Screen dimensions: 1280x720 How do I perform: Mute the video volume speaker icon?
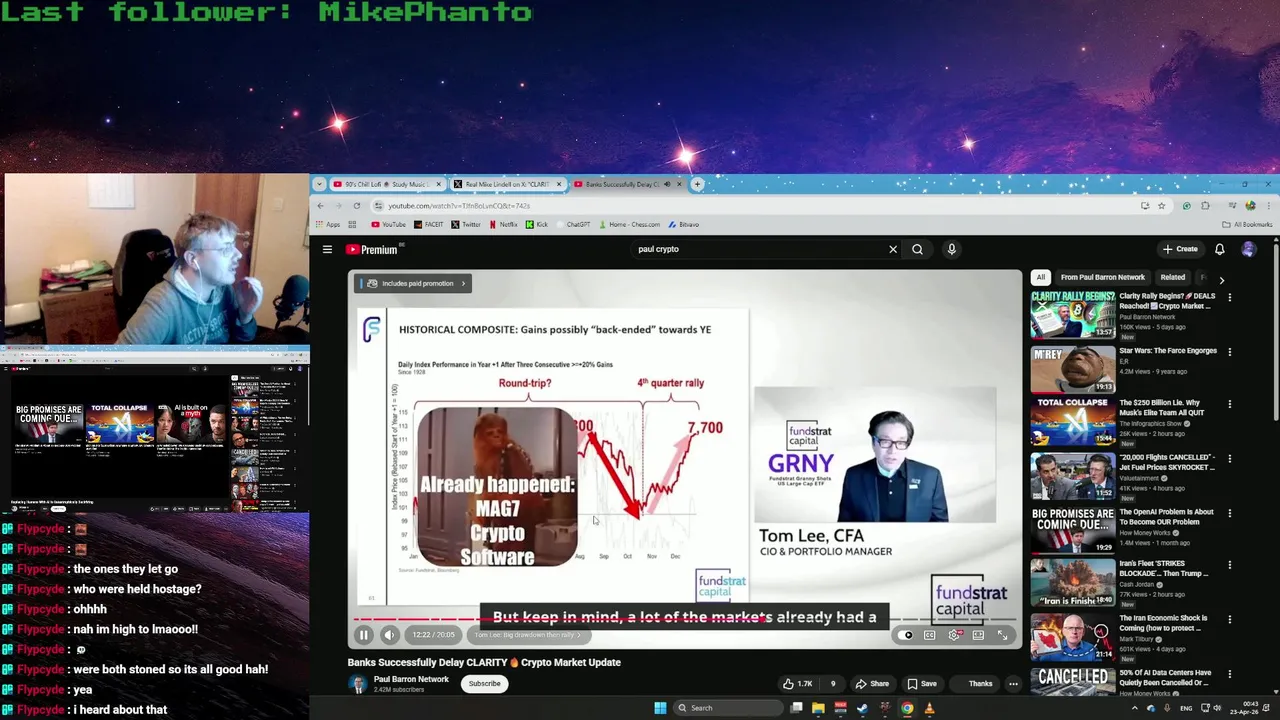(389, 635)
